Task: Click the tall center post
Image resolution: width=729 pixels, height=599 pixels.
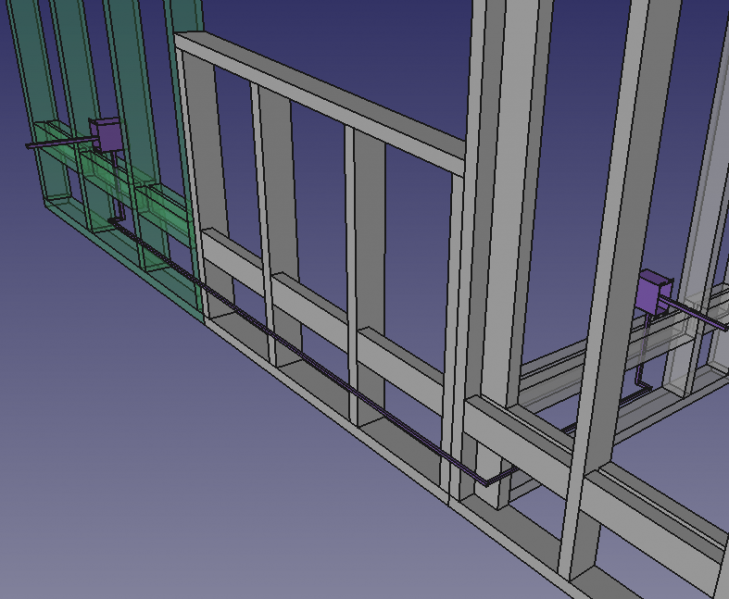Action: pyautogui.click(x=510, y=200)
